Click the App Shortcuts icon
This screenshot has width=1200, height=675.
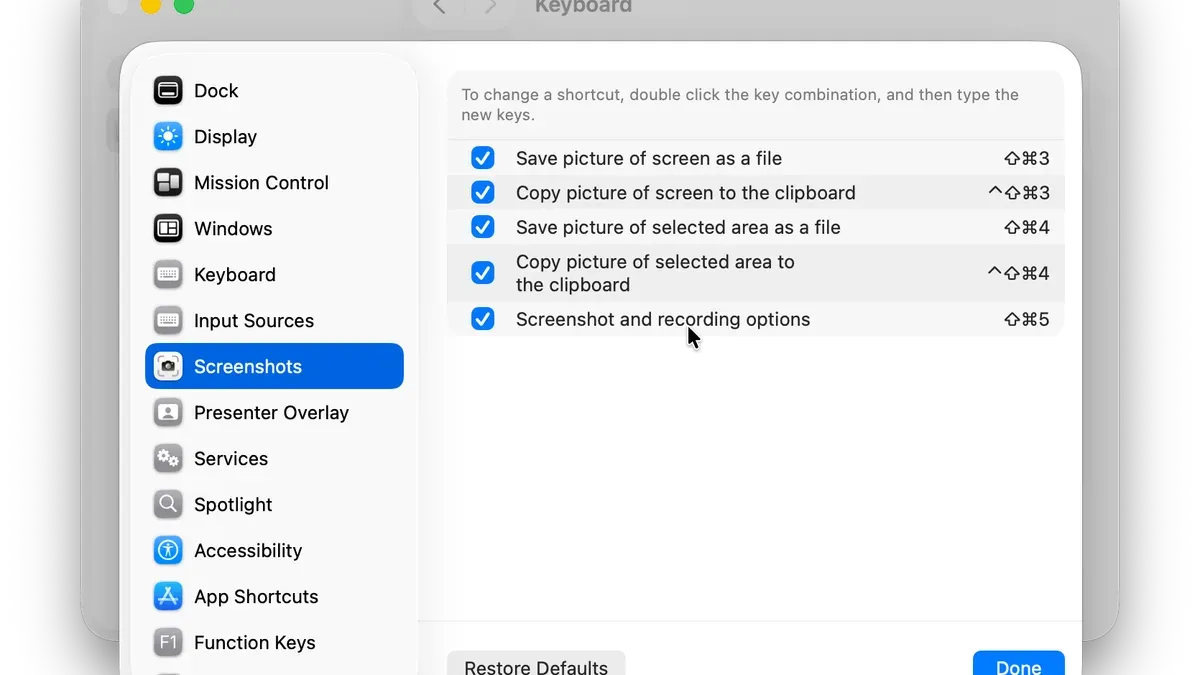(168, 597)
